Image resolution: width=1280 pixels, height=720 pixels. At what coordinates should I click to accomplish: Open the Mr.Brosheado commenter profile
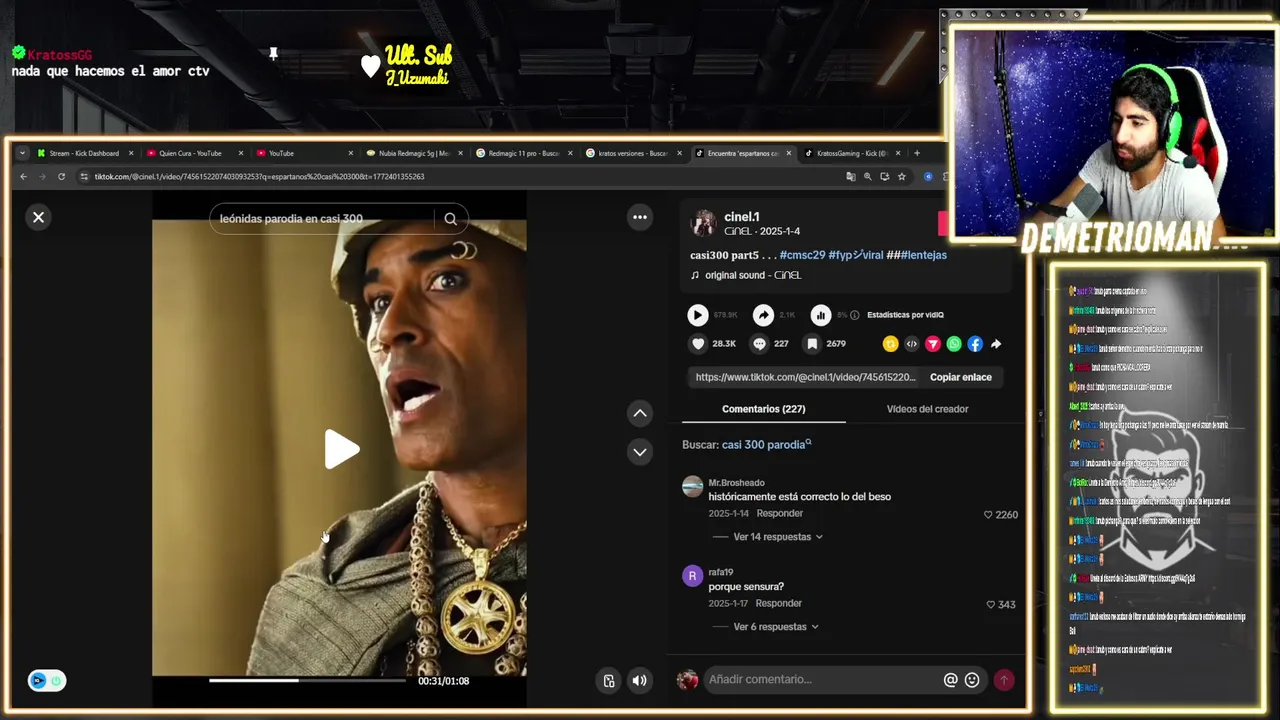[736, 483]
